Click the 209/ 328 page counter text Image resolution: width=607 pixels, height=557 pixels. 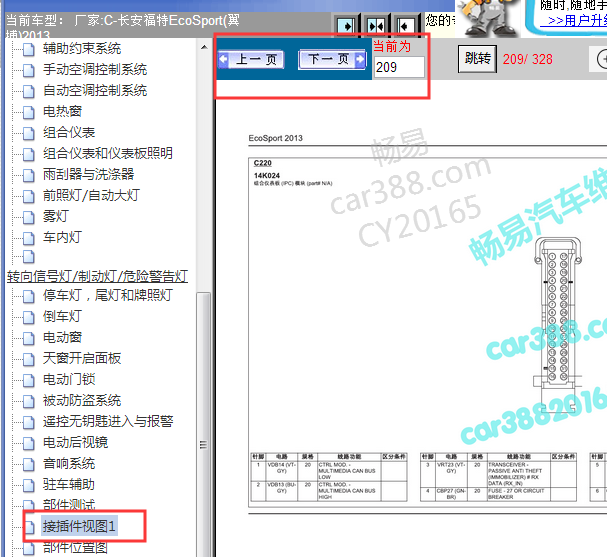click(x=528, y=59)
